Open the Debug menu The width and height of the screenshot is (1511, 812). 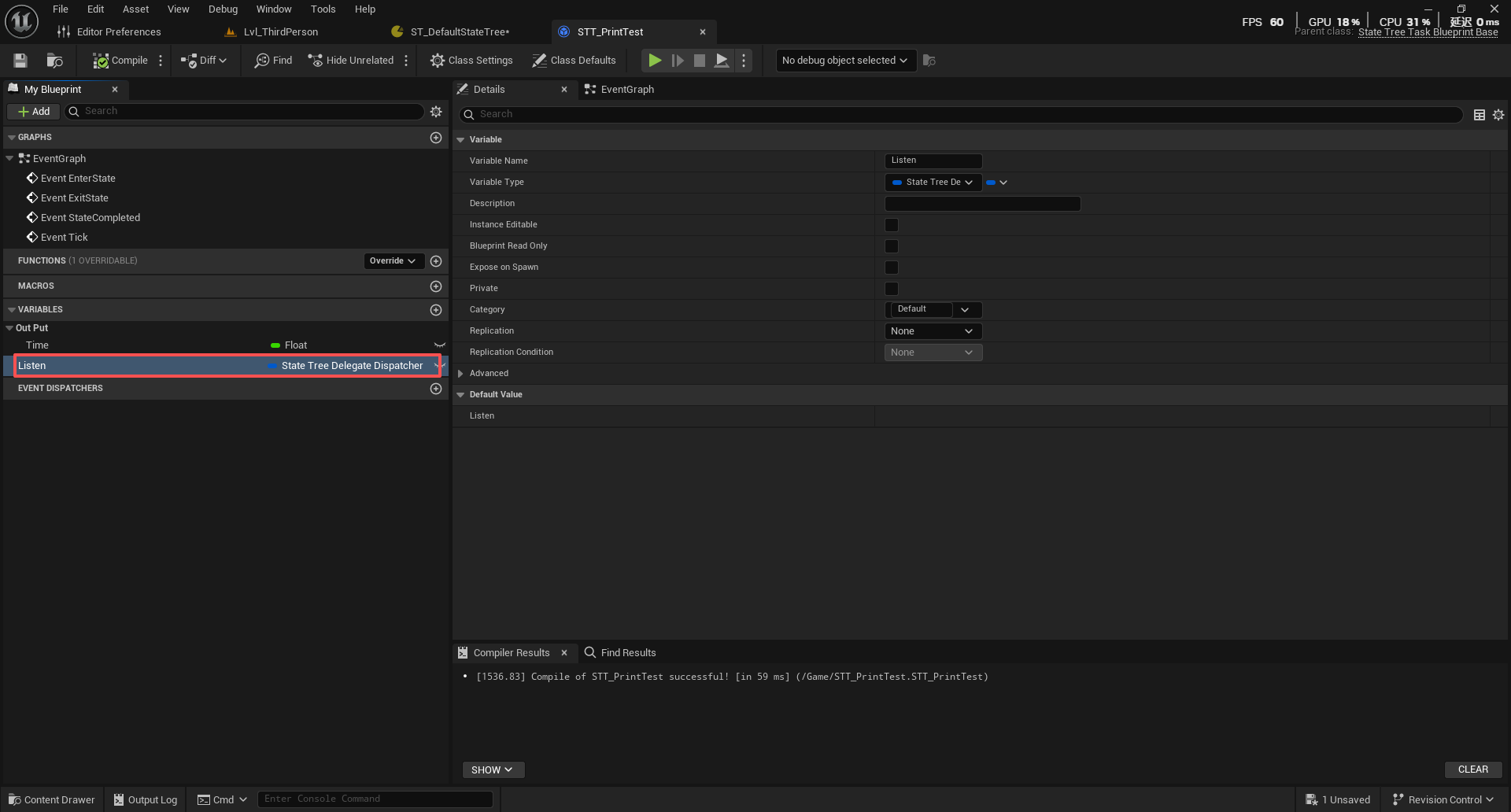coord(223,9)
